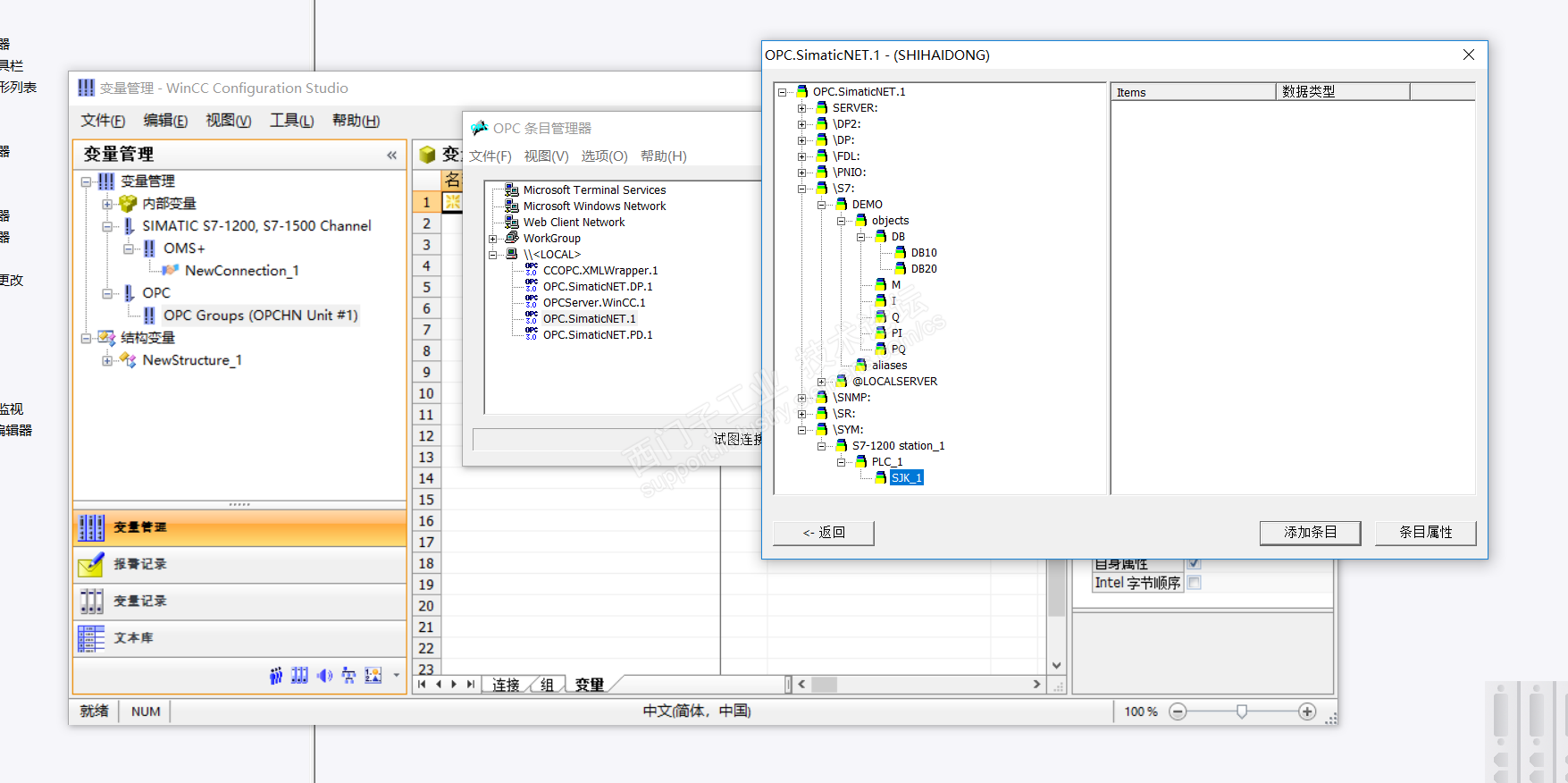Click the numbered picture list shortcut icon
The width and height of the screenshot is (1568, 783).
pos(373,676)
